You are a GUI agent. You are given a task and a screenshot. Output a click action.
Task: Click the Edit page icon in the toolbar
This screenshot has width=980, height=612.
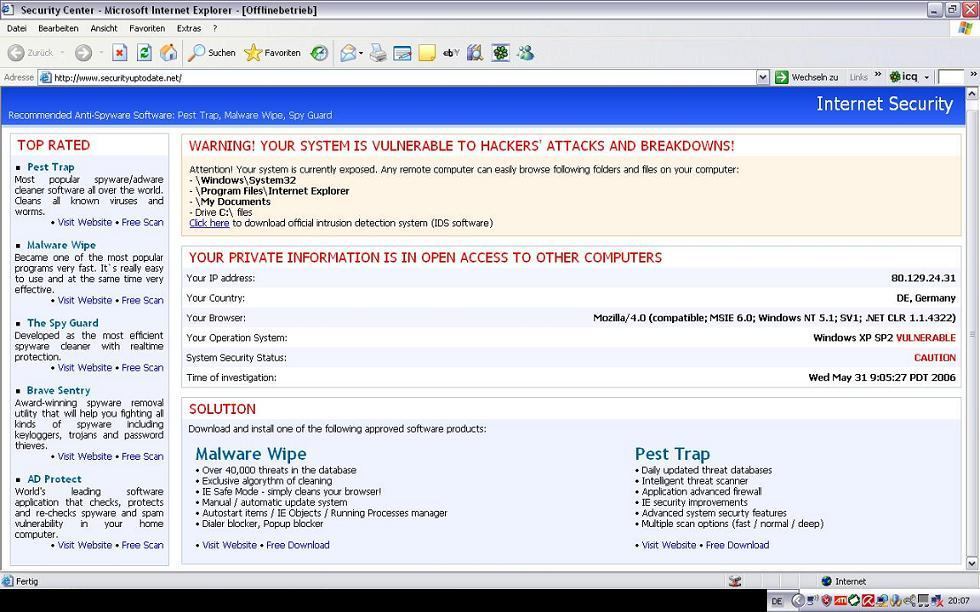click(402, 53)
